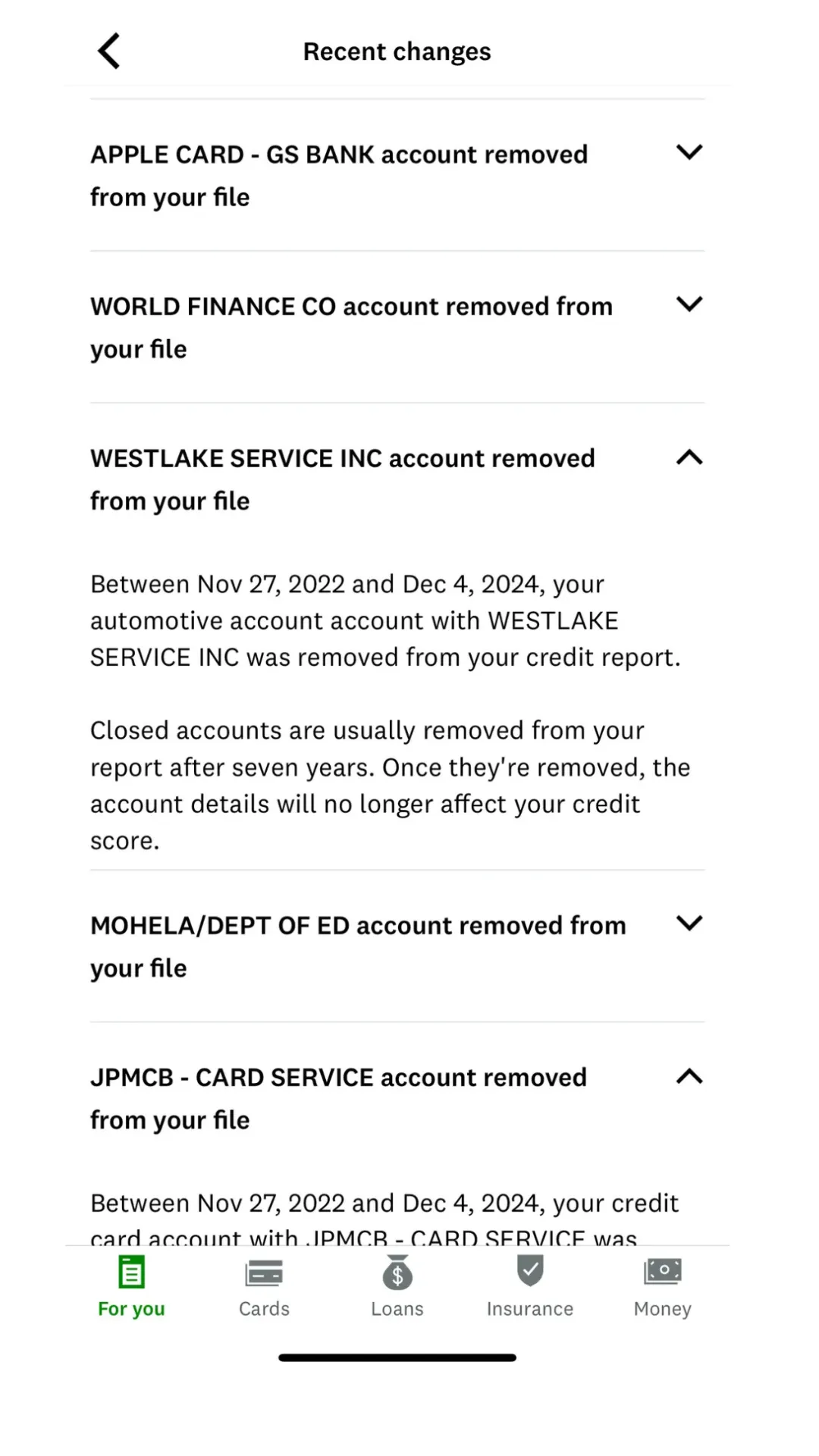The image size is (819, 1456).
Task: Open the For you document icon
Action: (131, 1272)
